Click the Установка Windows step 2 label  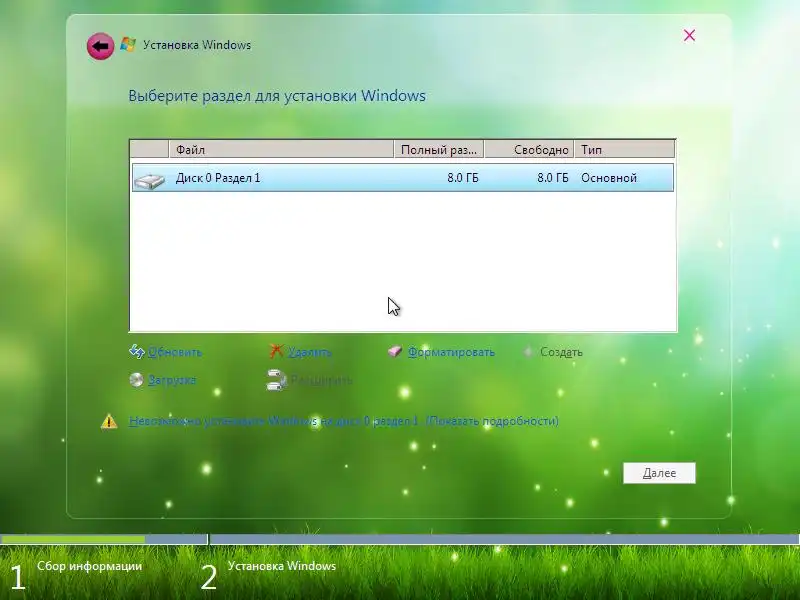point(282,566)
